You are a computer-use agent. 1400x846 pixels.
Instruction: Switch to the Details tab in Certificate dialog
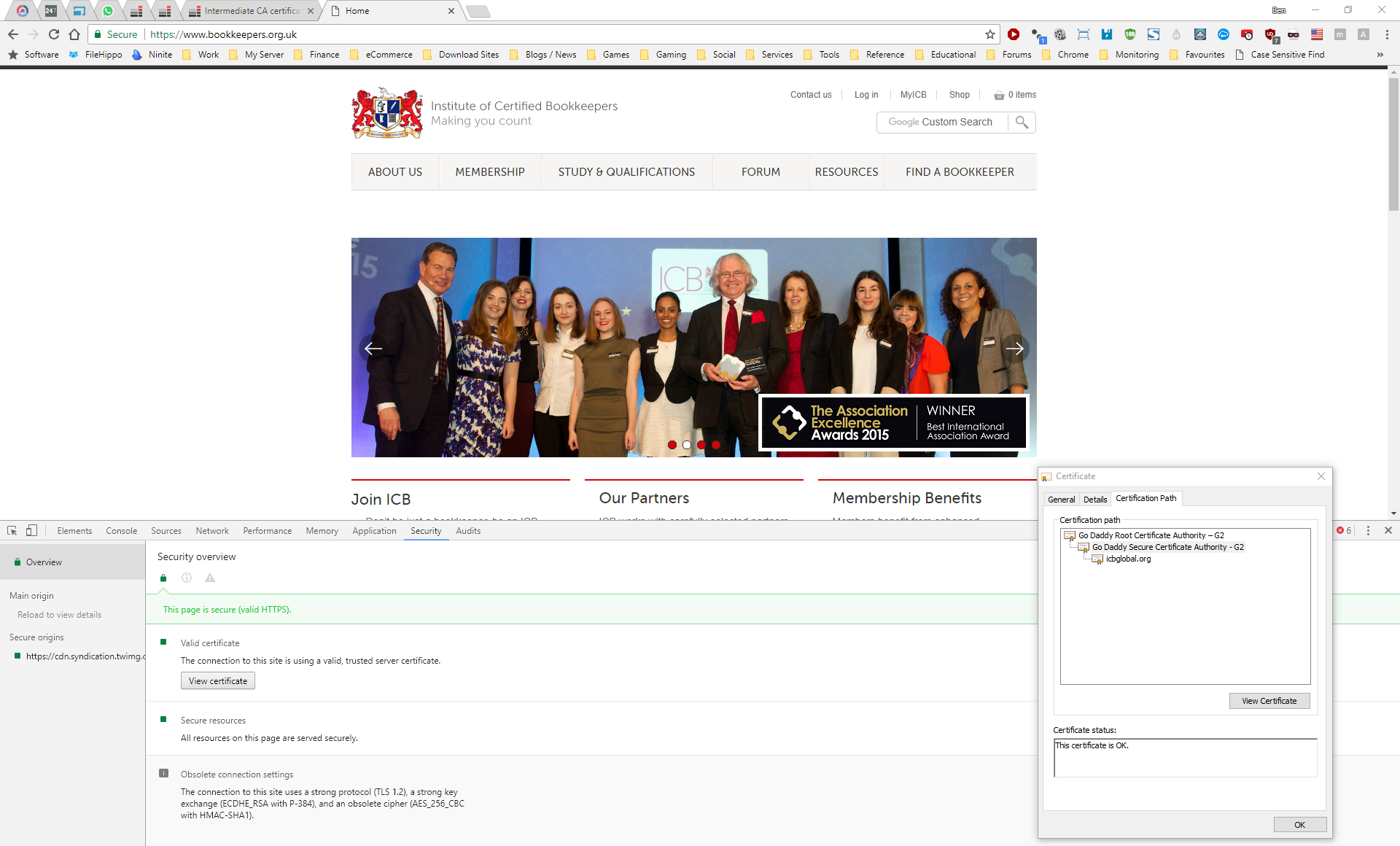[1095, 500]
